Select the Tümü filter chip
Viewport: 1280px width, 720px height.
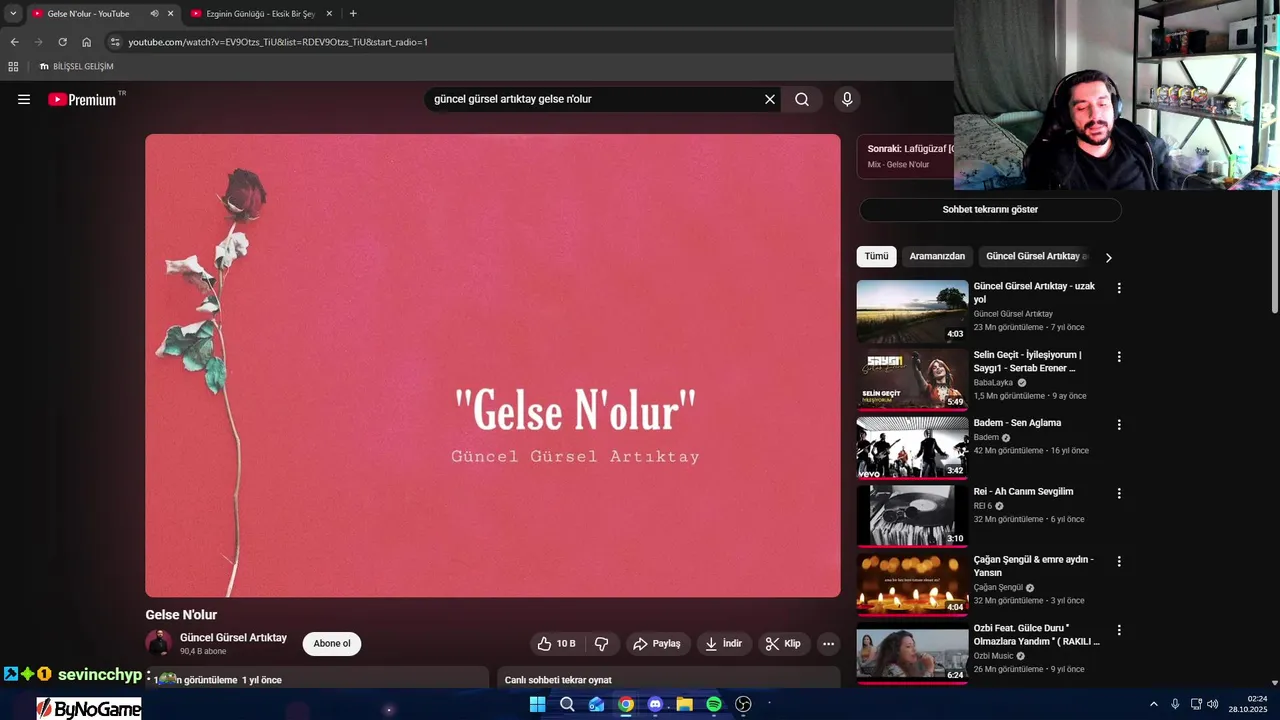click(x=876, y=256)
